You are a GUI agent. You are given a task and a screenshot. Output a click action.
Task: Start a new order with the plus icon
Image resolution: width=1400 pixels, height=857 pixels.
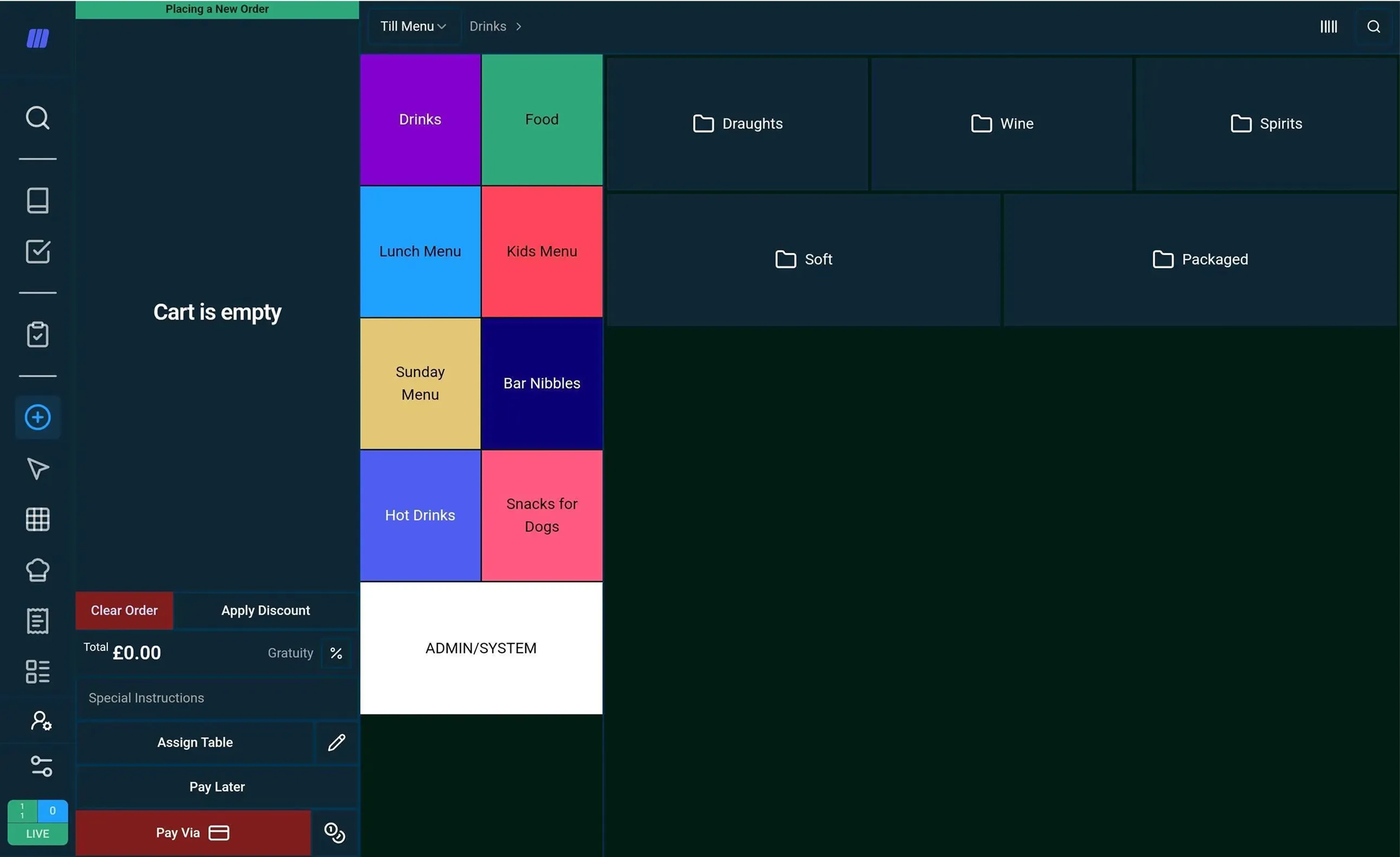click(37, 417)
